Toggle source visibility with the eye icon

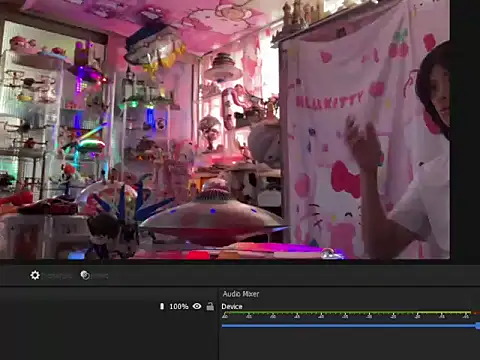[197, 306]
